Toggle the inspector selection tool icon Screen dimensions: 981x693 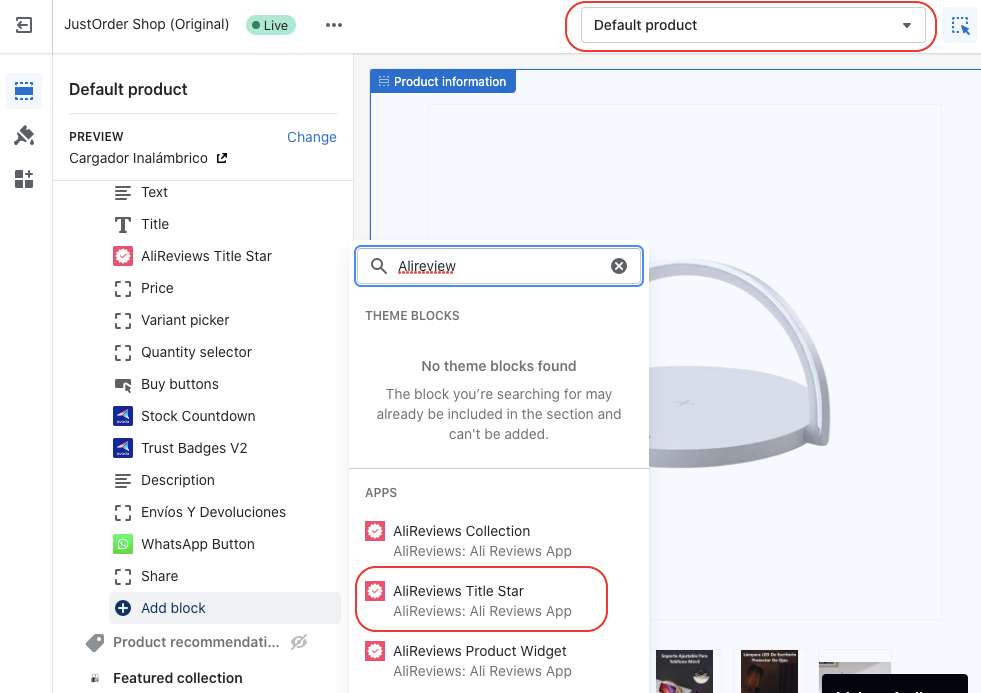click(960, 26)
